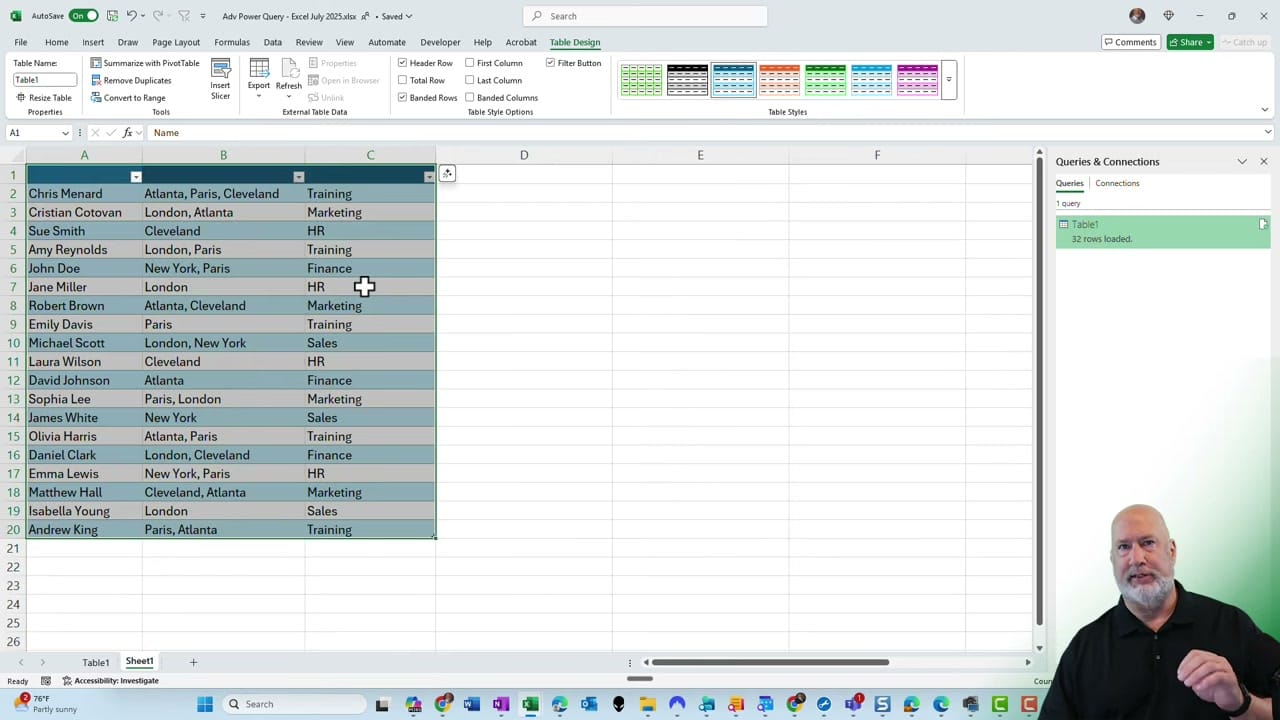Disable the Banded Rows option
Viewport: 1280px width, 720px height.
point(403,97)
